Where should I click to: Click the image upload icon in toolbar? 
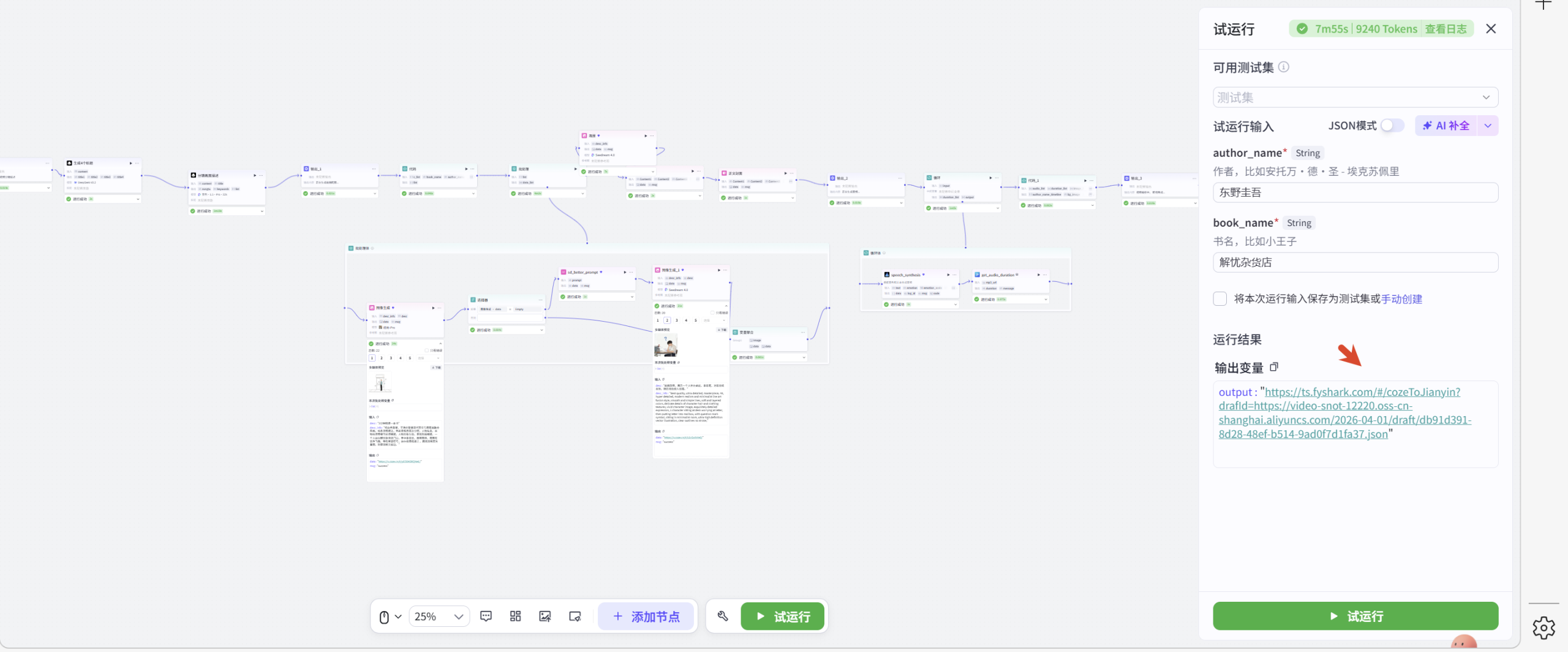tap(545, 616)
